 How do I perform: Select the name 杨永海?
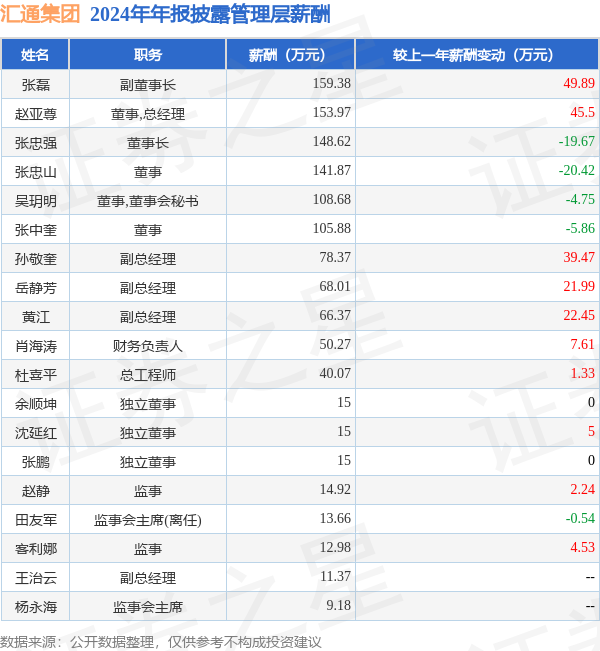(36, 607)
